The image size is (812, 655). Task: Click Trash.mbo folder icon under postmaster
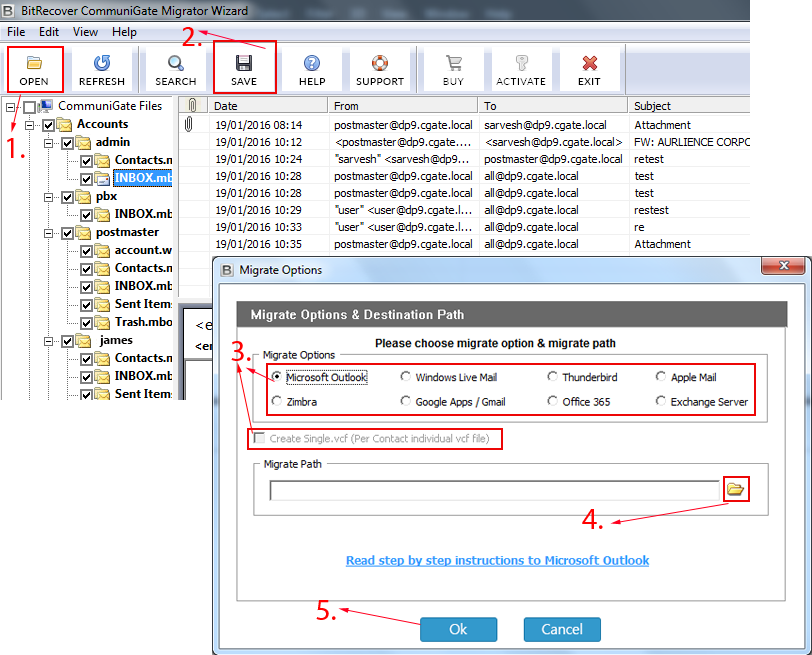pyautogui.click(x=102, y=323)
